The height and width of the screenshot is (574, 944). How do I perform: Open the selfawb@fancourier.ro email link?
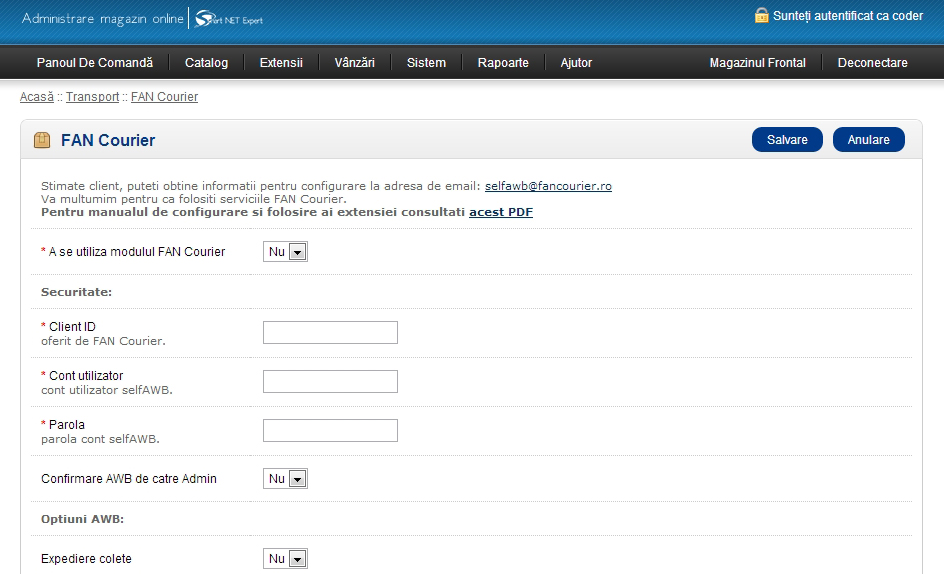548,186
